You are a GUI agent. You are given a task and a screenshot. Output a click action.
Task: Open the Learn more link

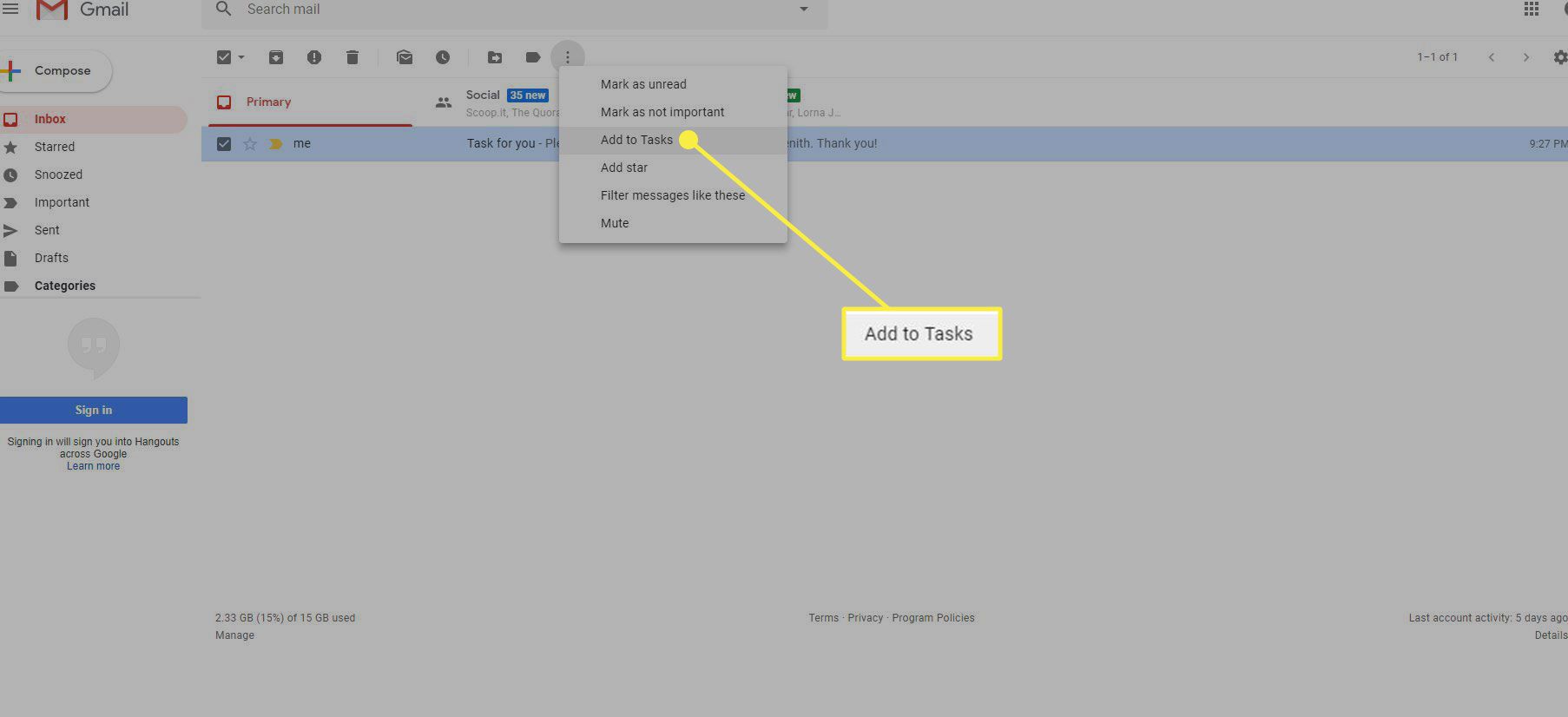94,466
